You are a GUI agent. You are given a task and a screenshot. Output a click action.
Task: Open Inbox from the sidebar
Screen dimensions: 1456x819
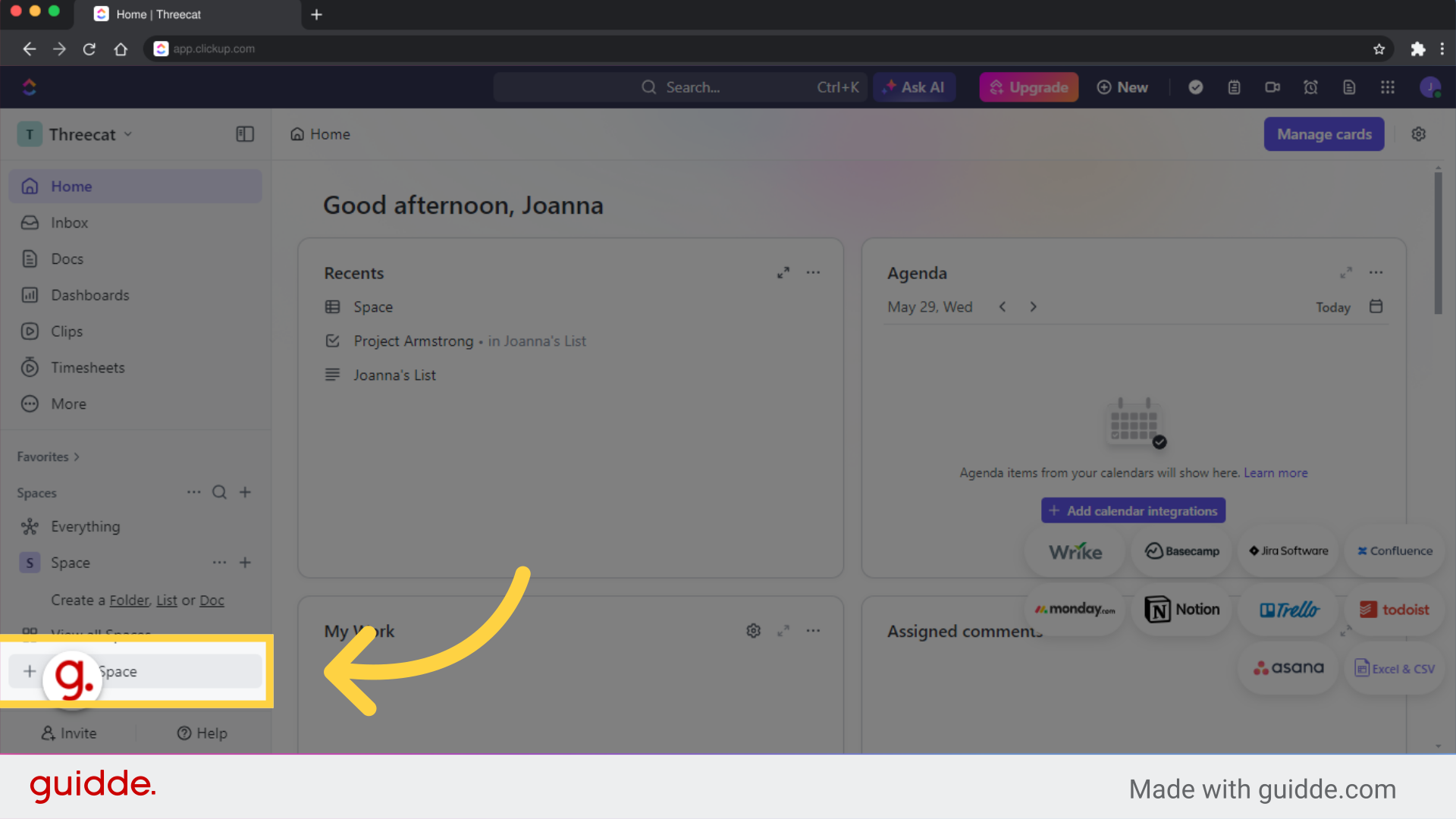coord(68,222)
